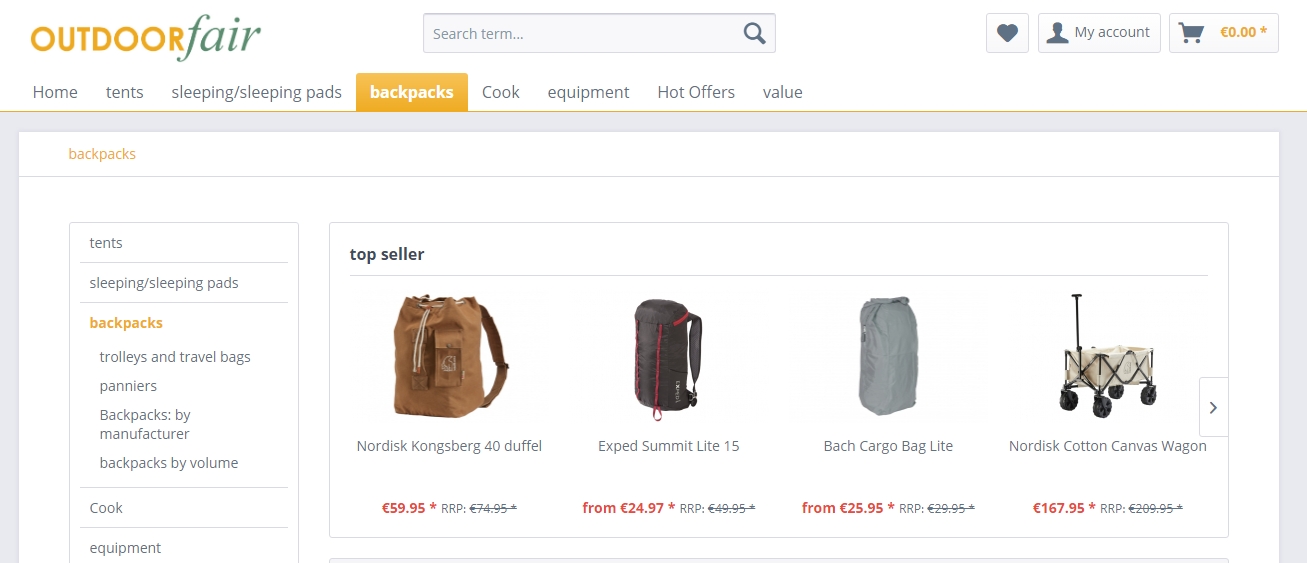Click the backpacks breadcrumb link
The width and height of the screenshot is (1307, 563).
pos(102,154)
